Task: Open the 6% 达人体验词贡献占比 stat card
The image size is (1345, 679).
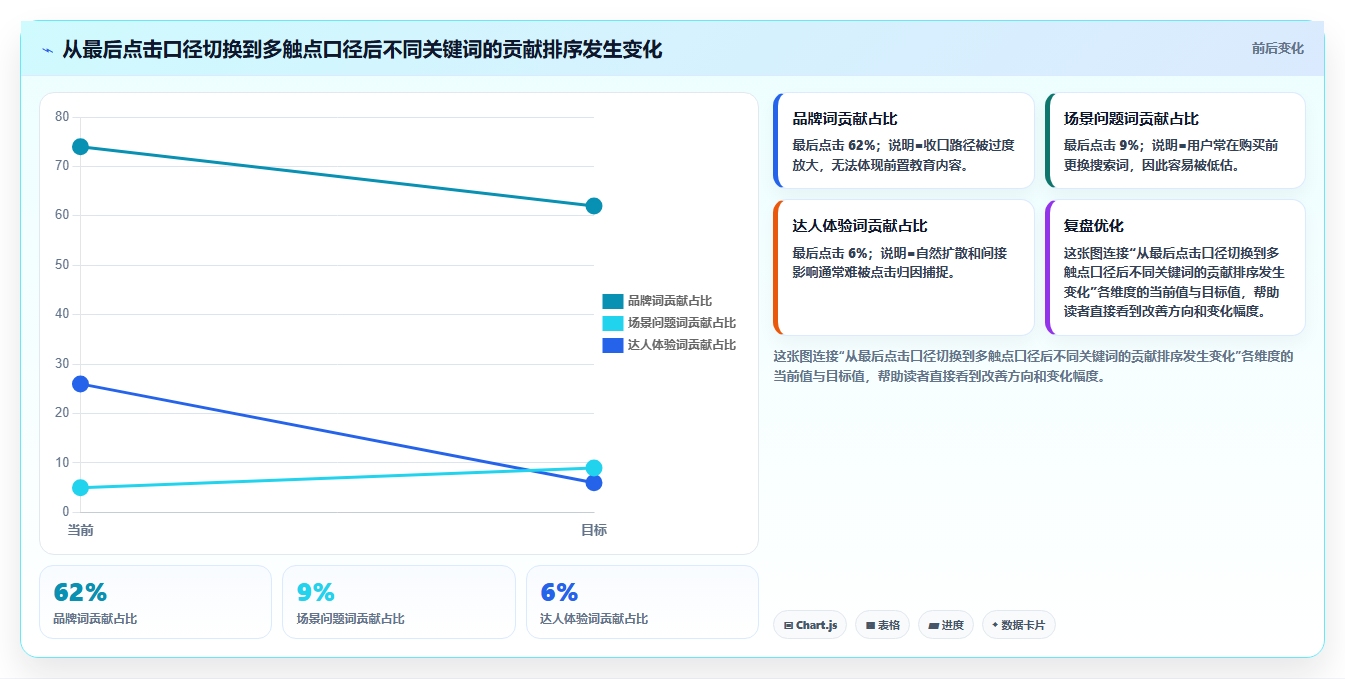Action: coord(642,602)
